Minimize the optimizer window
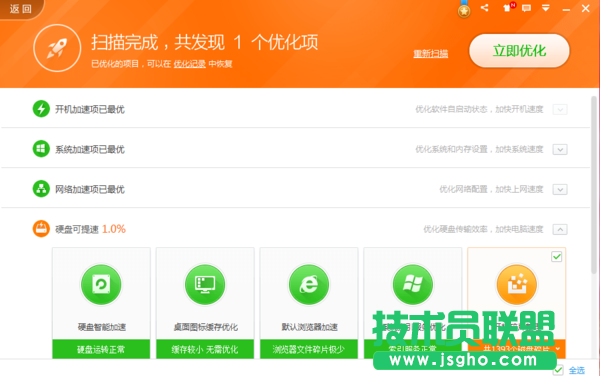The image size is (600, 376). point(566,9)
